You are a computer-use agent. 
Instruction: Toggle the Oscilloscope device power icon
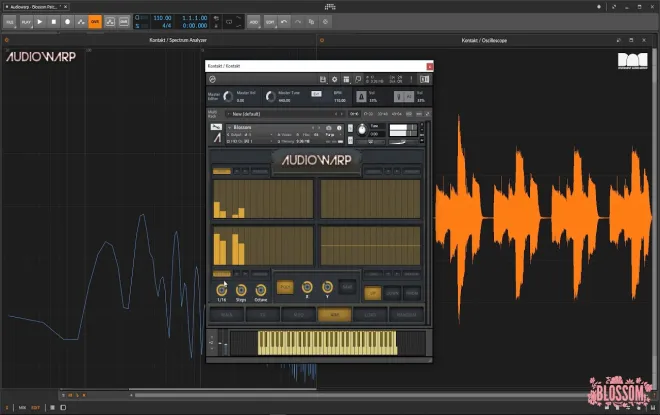322,40
